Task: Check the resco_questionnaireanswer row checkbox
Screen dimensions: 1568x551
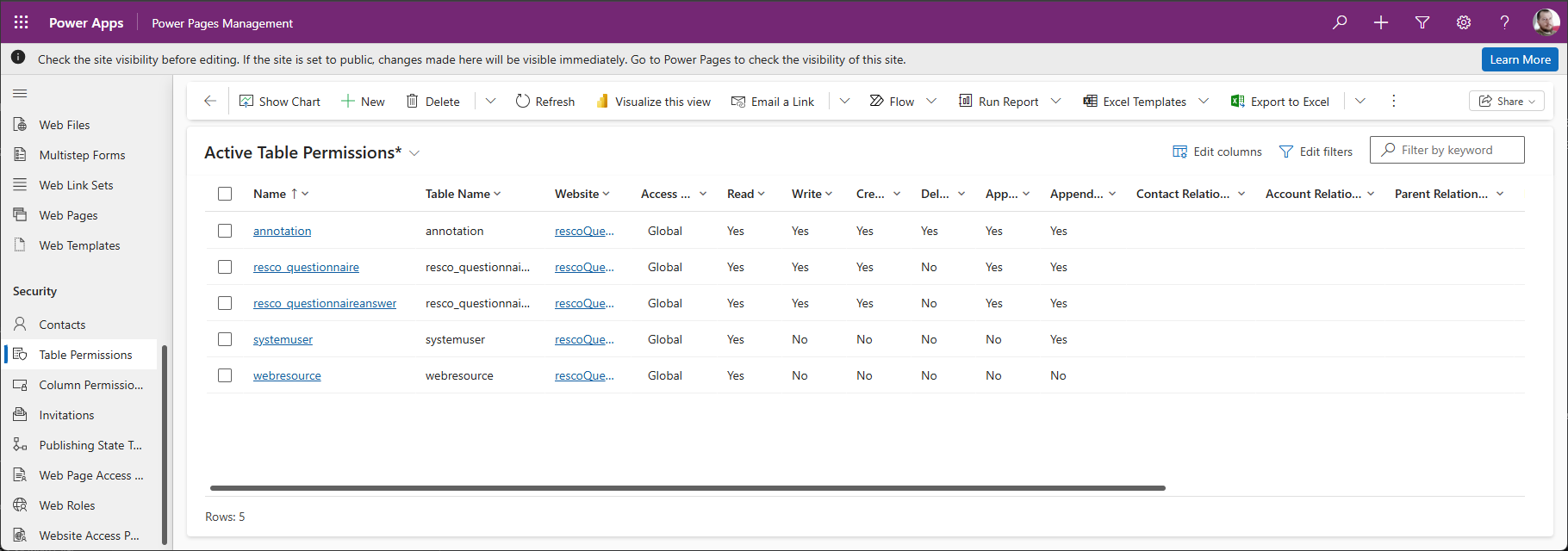Action: click(x=225, y=303)
